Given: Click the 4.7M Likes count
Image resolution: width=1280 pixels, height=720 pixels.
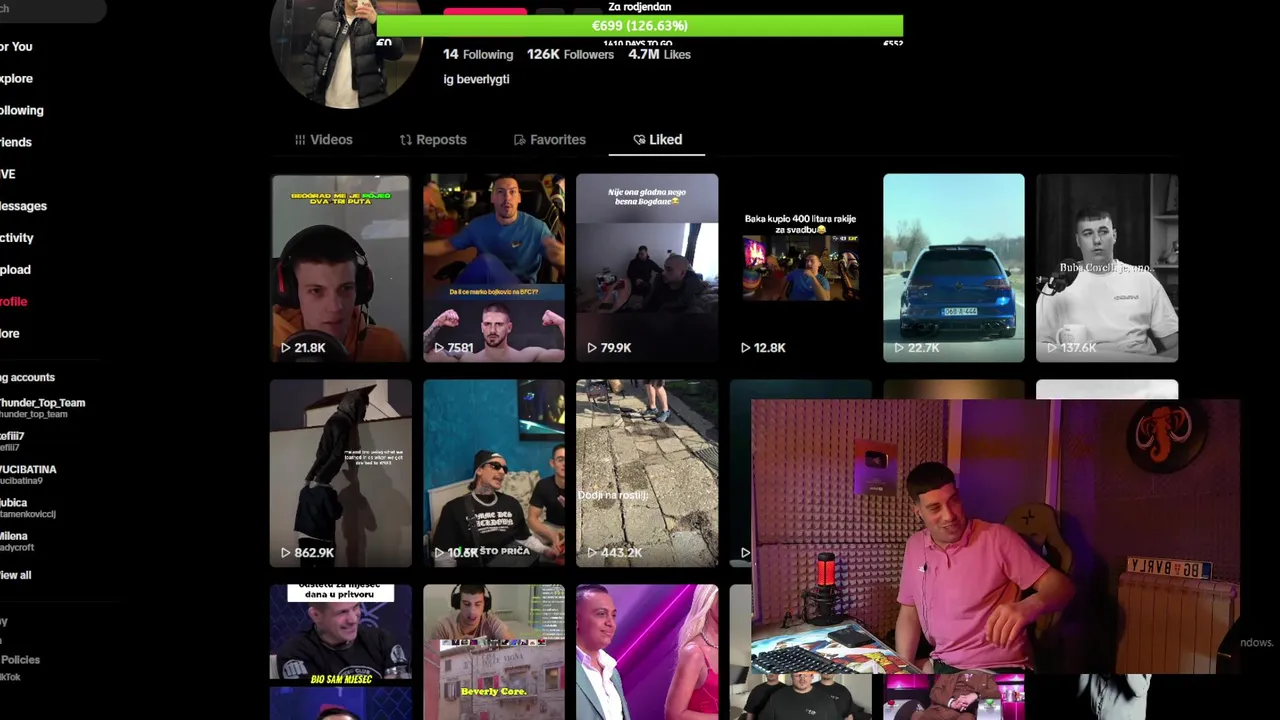Looking at the screenshot, I should [x=659, y=55].
